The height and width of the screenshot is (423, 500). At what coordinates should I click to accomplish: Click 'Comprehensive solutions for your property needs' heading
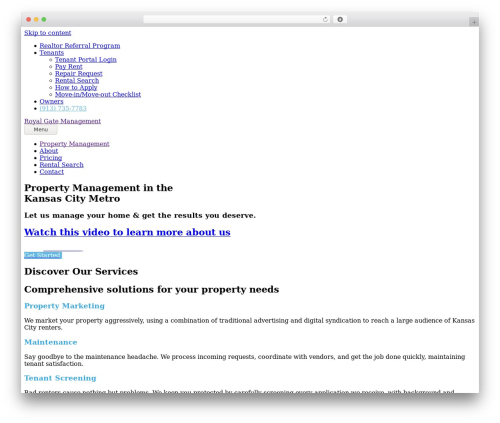pos(152,290)
